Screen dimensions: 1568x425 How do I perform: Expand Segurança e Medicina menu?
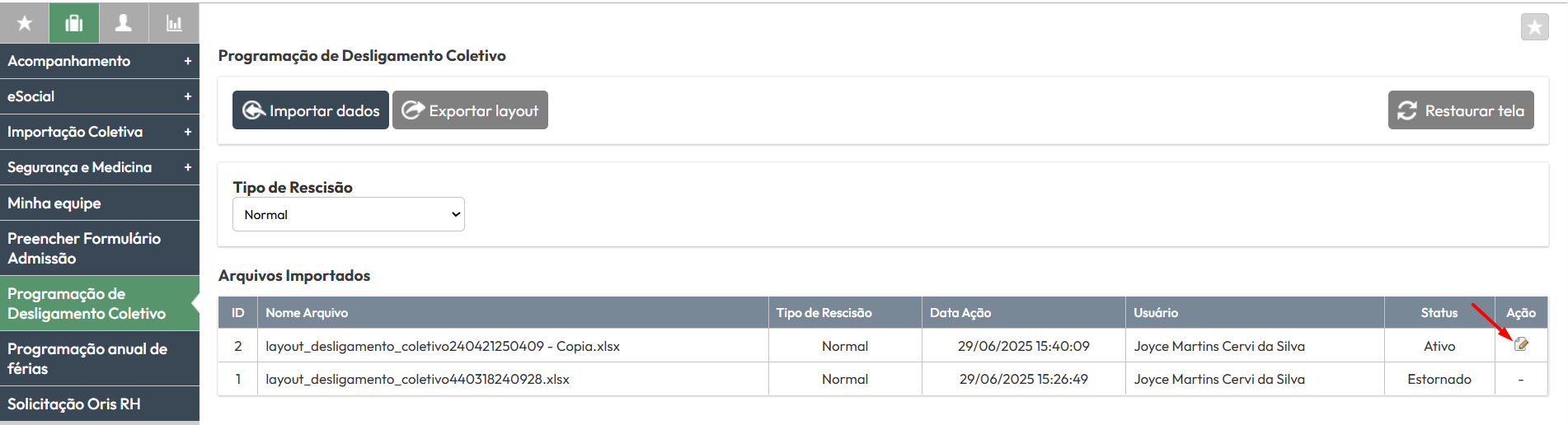(100, 167)
